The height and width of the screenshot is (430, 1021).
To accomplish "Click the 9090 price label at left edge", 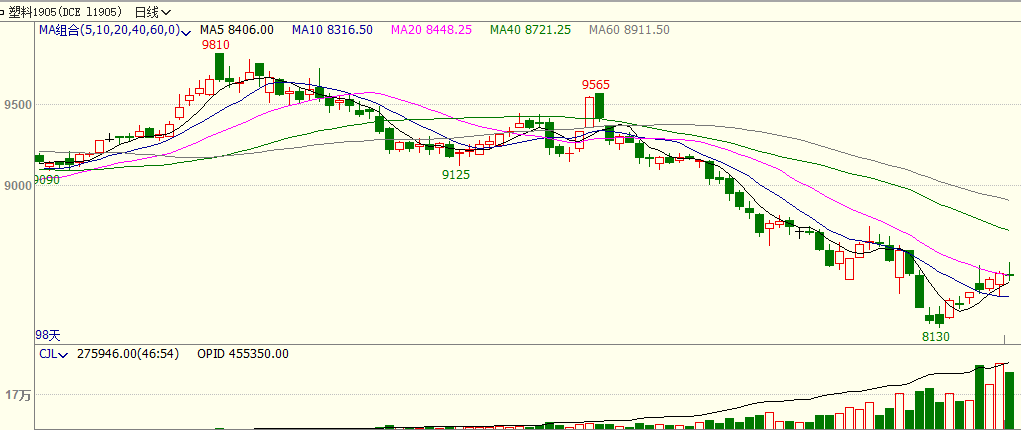I will [x=47, y=180].
